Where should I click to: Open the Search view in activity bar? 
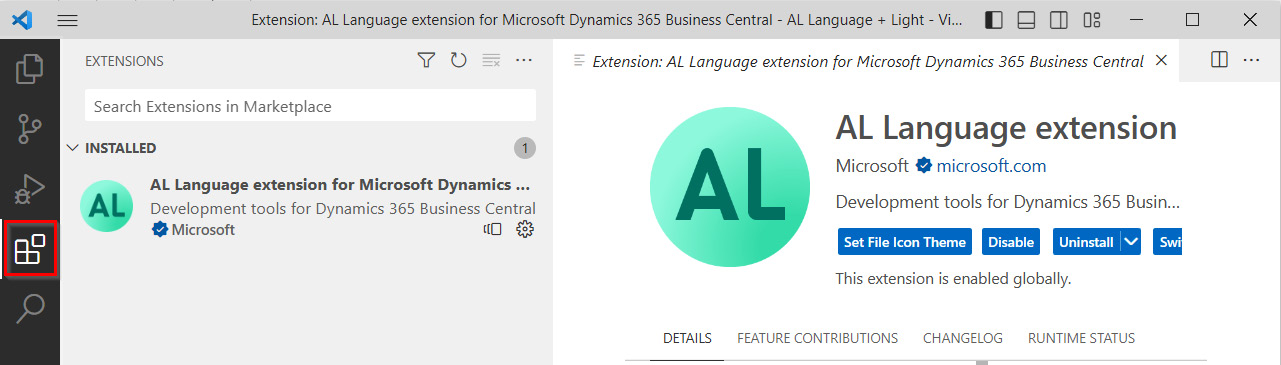coord(30,308)
